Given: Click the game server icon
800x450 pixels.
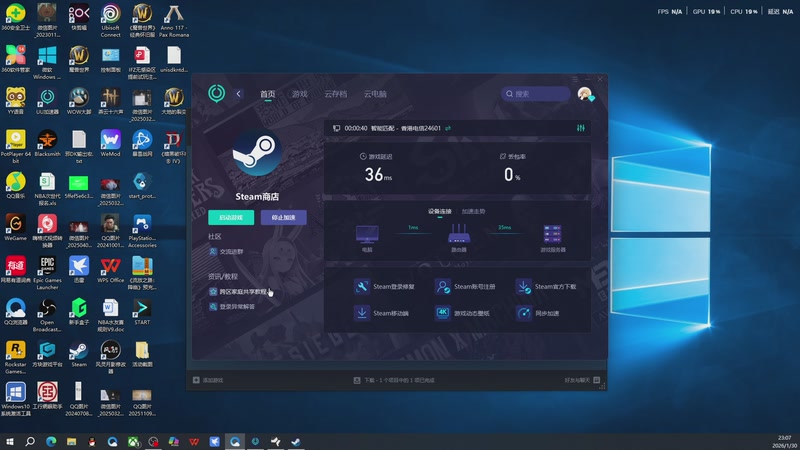Looking at the screenshot, I should tap(553, 234).
